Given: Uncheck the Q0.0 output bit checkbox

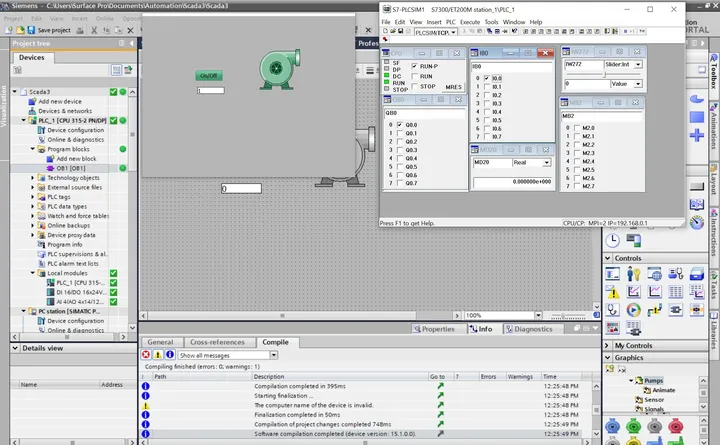Looking at the screenshot, I should 399,125.
